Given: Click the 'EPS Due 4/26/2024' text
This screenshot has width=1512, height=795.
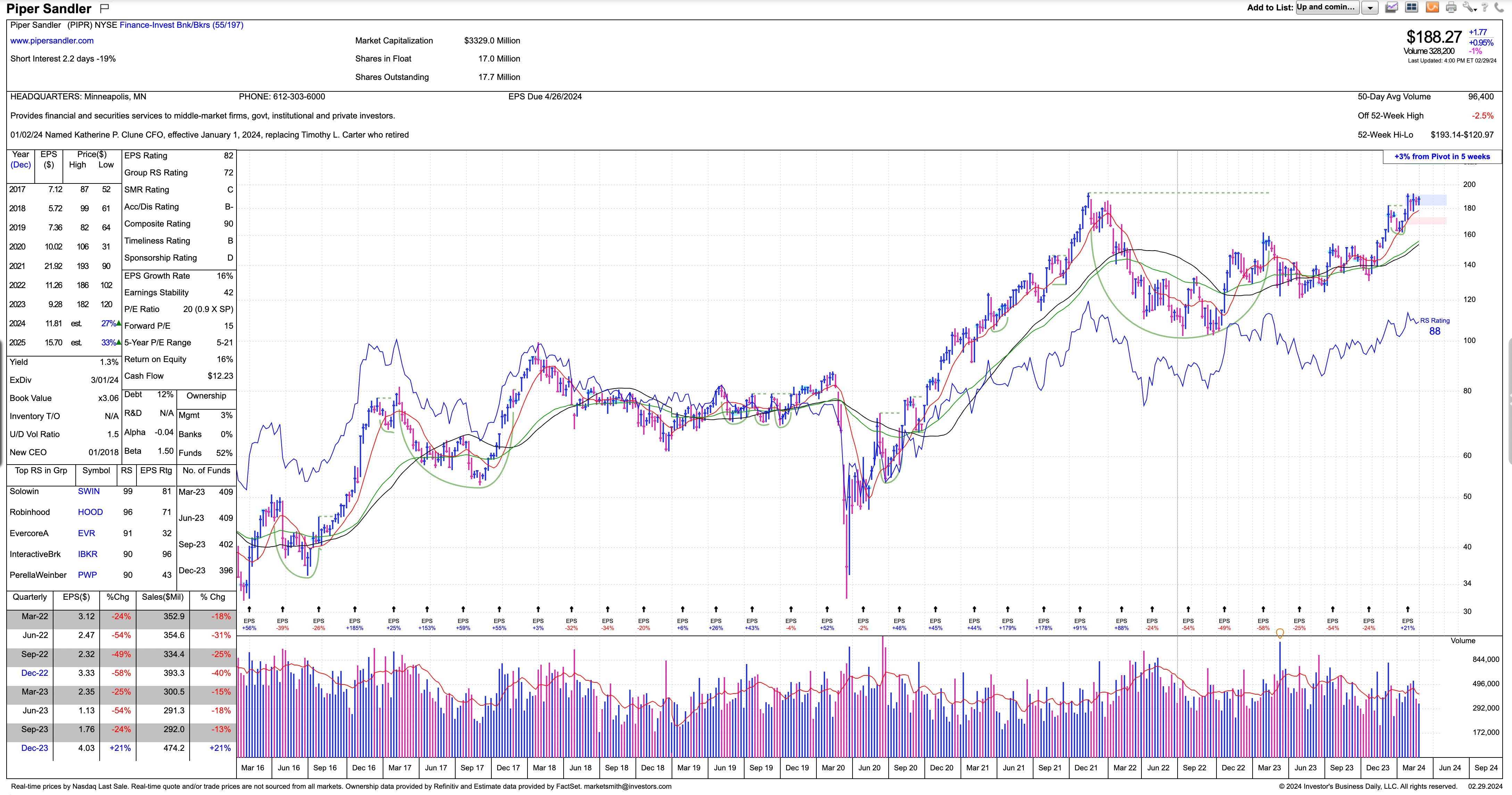Looking at the screenshot, I should (x=545, y=97).
